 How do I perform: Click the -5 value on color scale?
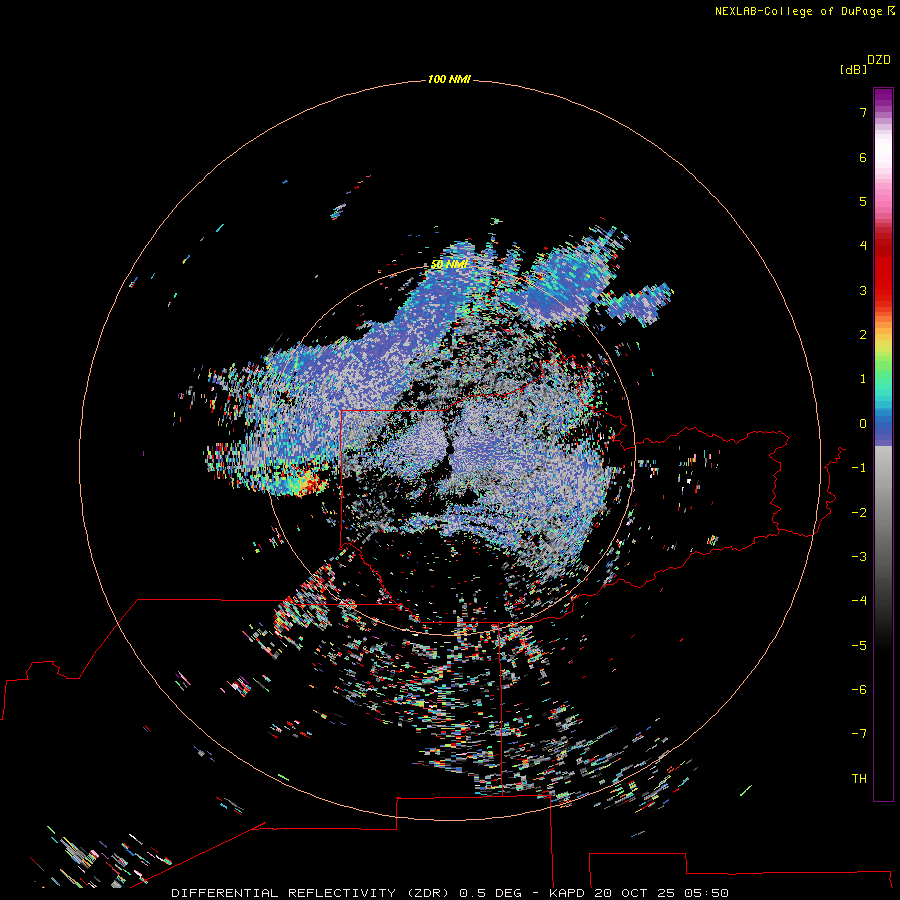point(859,646)
